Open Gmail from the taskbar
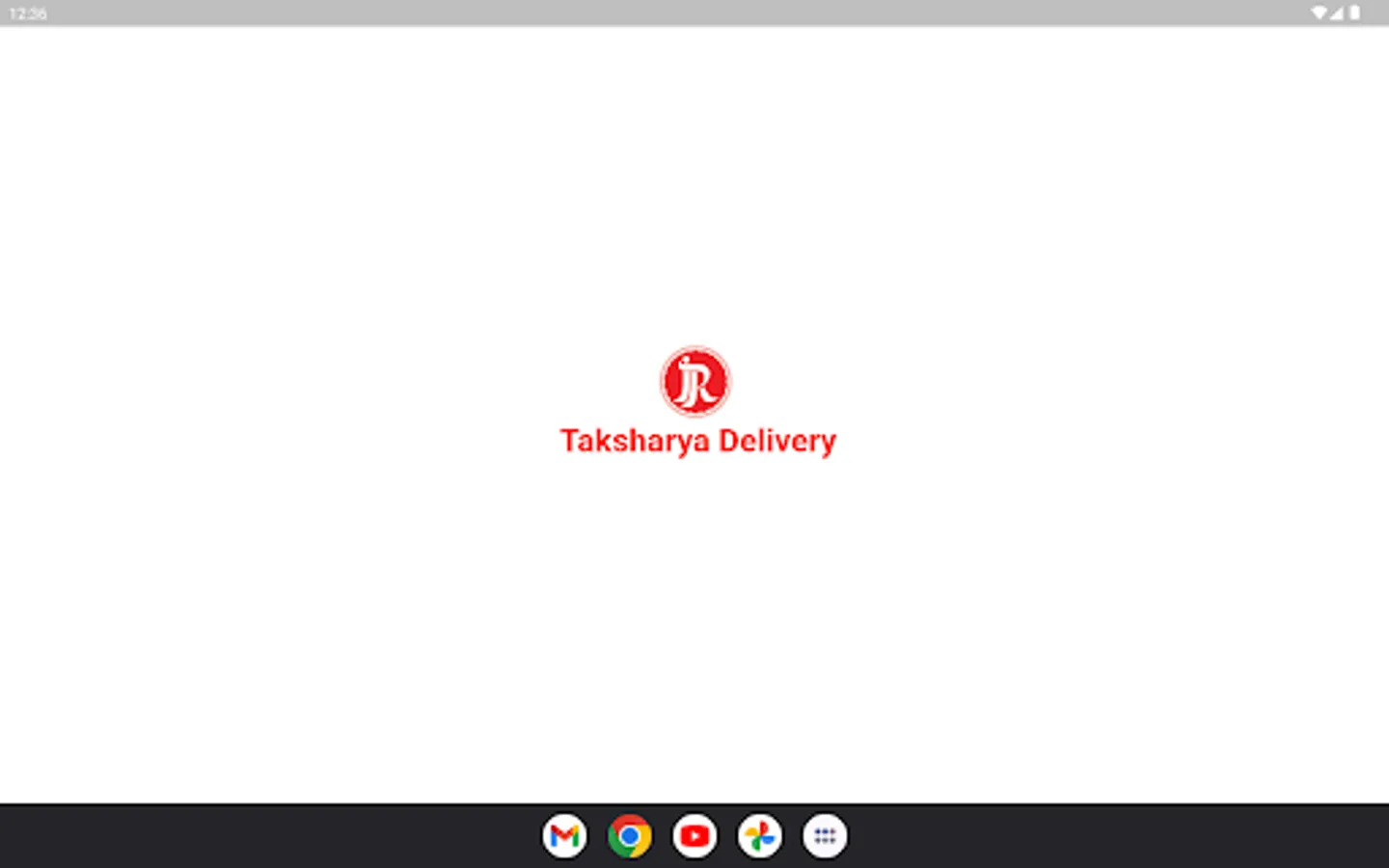The image size is (1389, 868). tap(564, 836)
